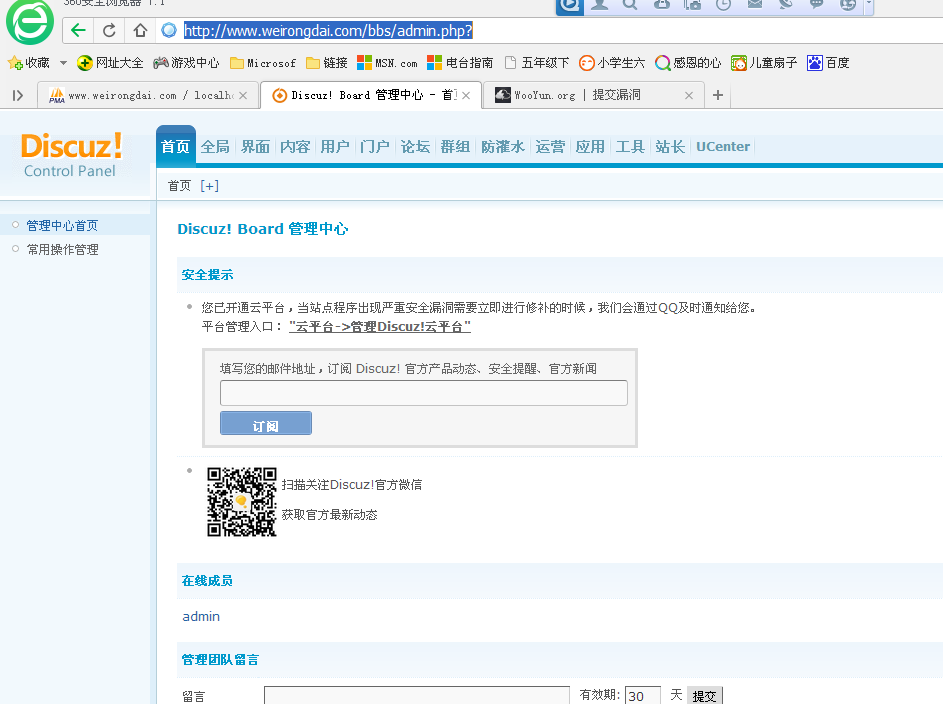943x704 pixels.
Task: Open the 链接 bookmark folder
Action: [x=327, y=63]
